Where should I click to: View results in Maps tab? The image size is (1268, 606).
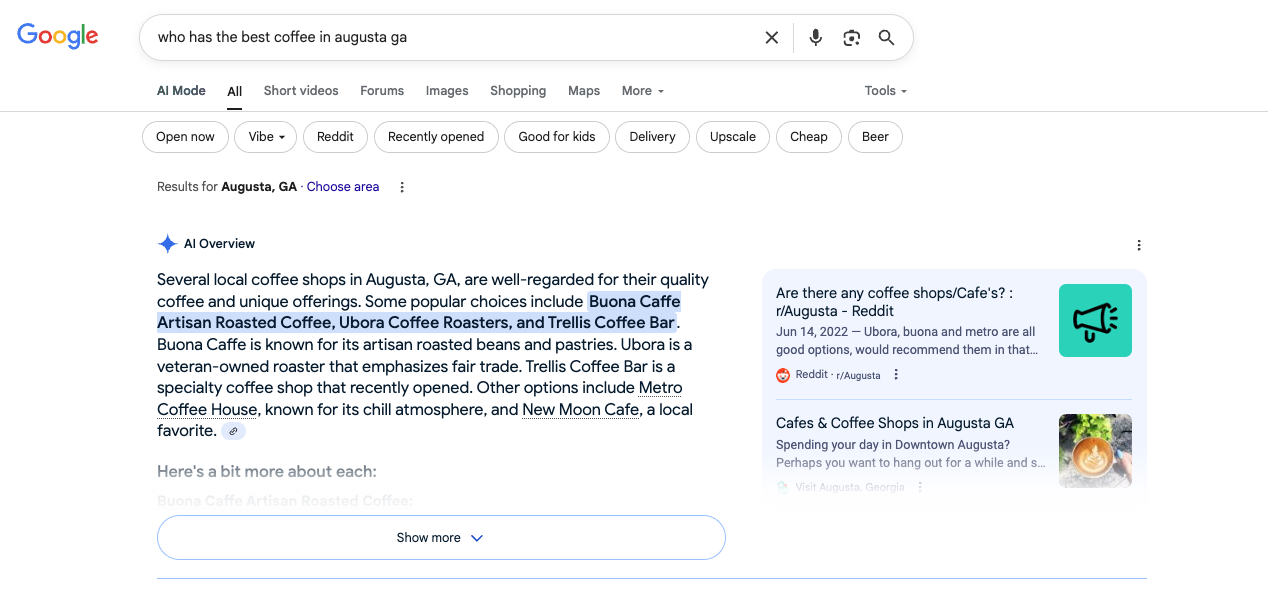tap(584, 91)
